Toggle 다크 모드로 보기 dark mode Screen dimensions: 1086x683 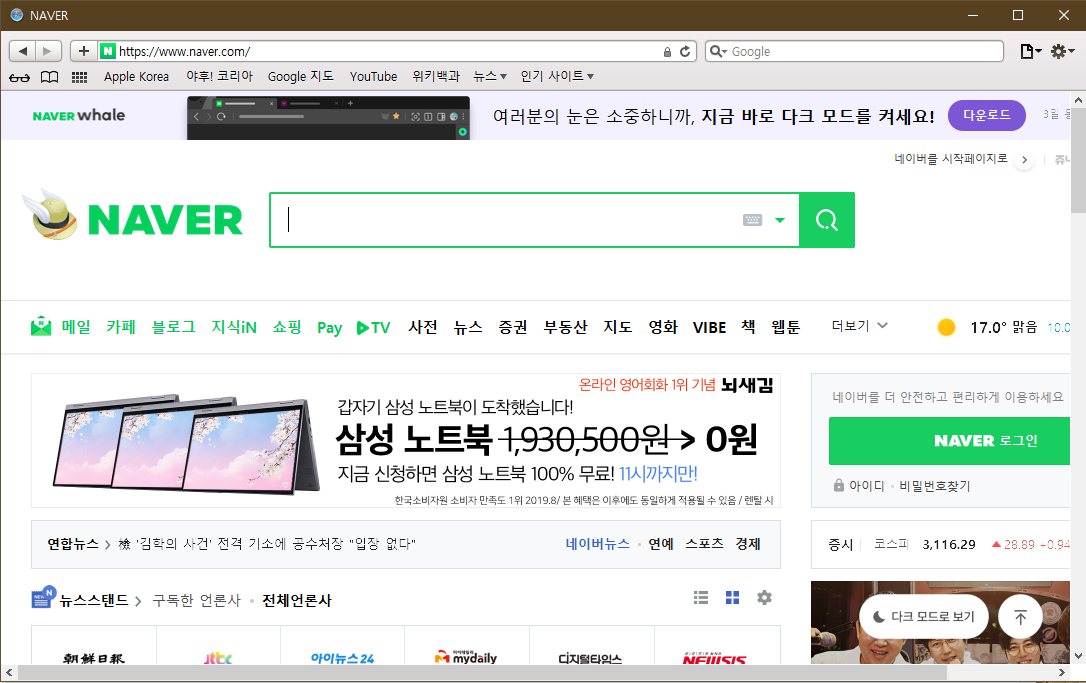pos(924,617)
